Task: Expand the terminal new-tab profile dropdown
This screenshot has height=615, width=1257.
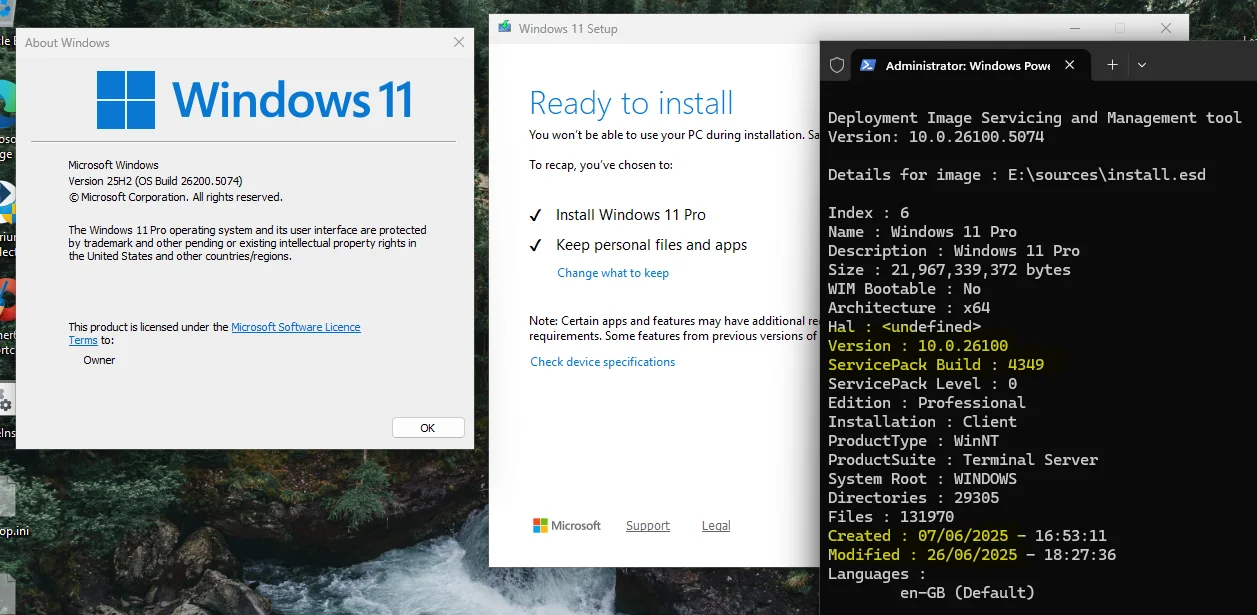Action: 1142,65
